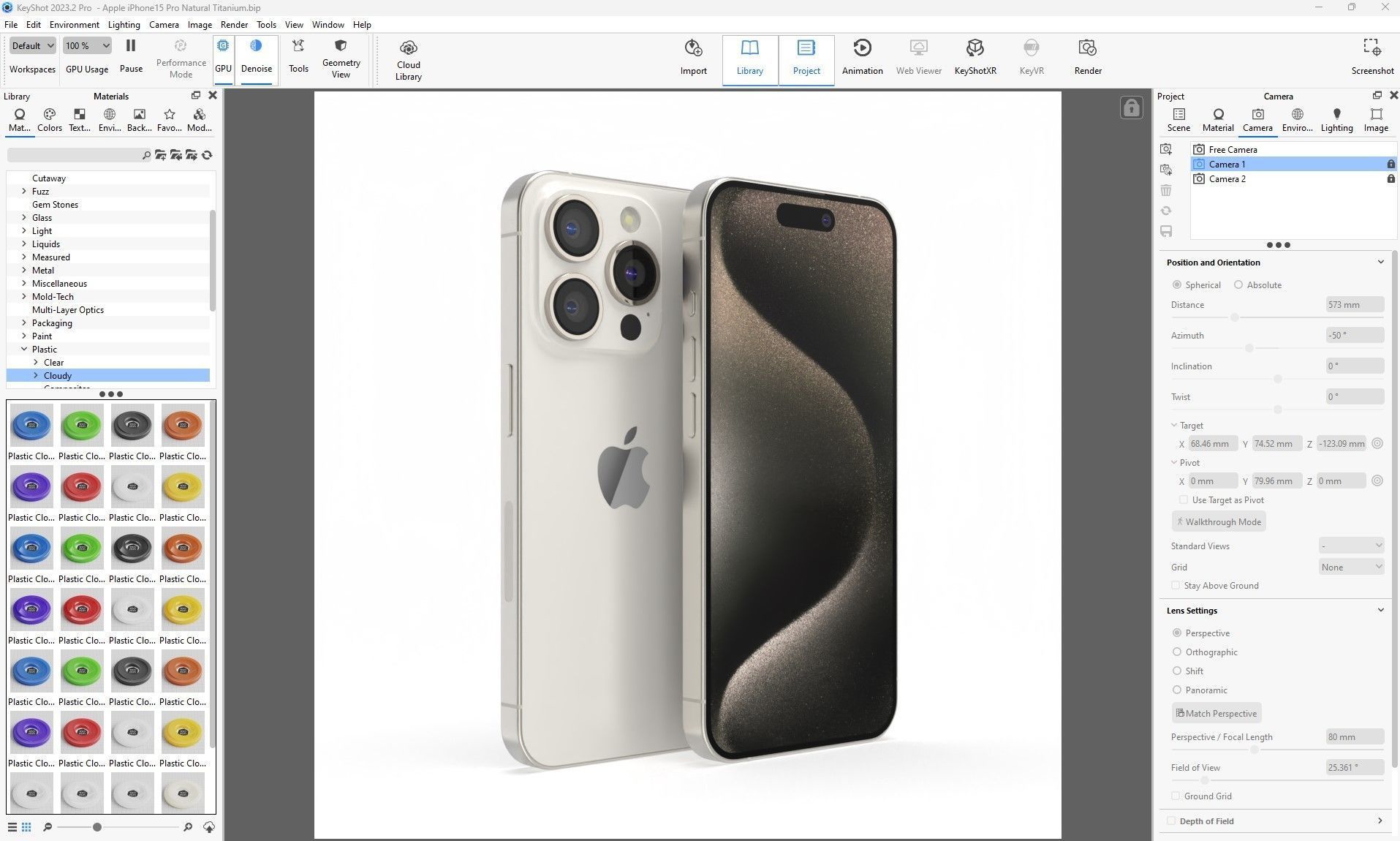Open the Grid dropdown
The height and width of the screenshot is (841, 1400).
[1351, 567]
